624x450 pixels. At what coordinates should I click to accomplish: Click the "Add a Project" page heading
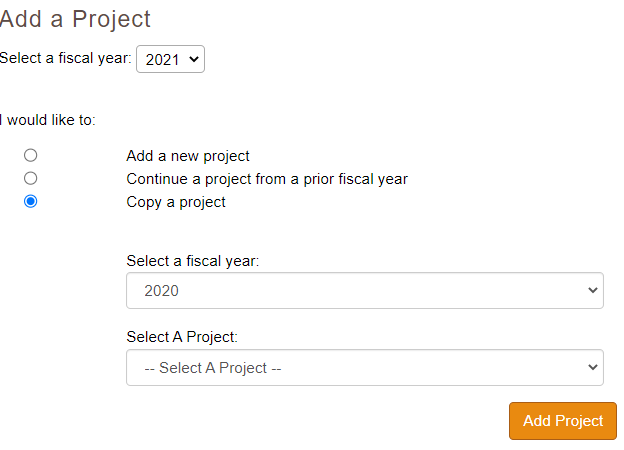[x=75, y=19]
